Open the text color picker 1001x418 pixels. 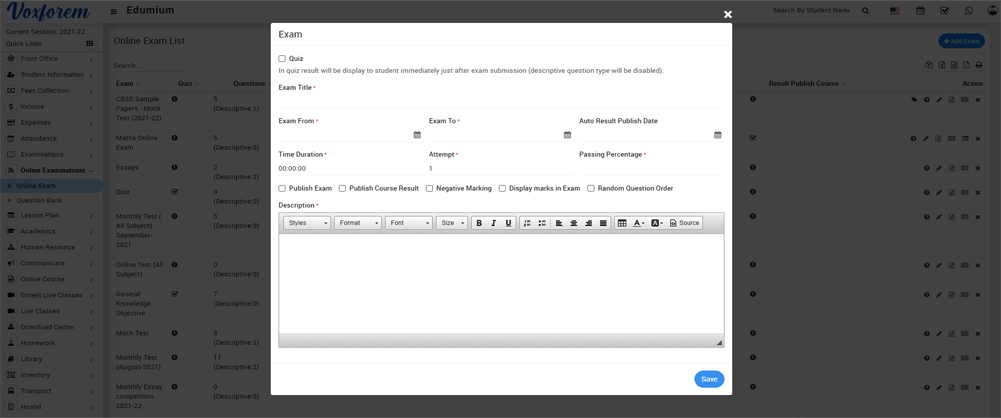[x=639, y=223]
